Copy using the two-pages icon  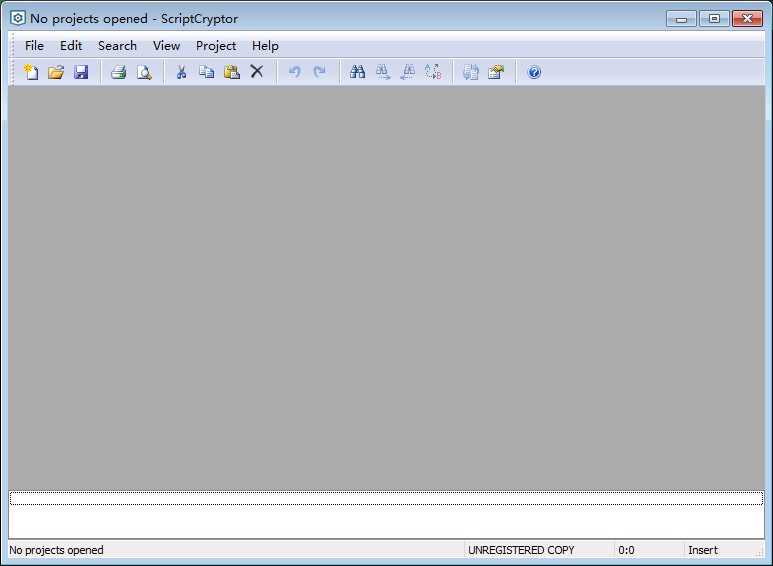pos(206,72)
